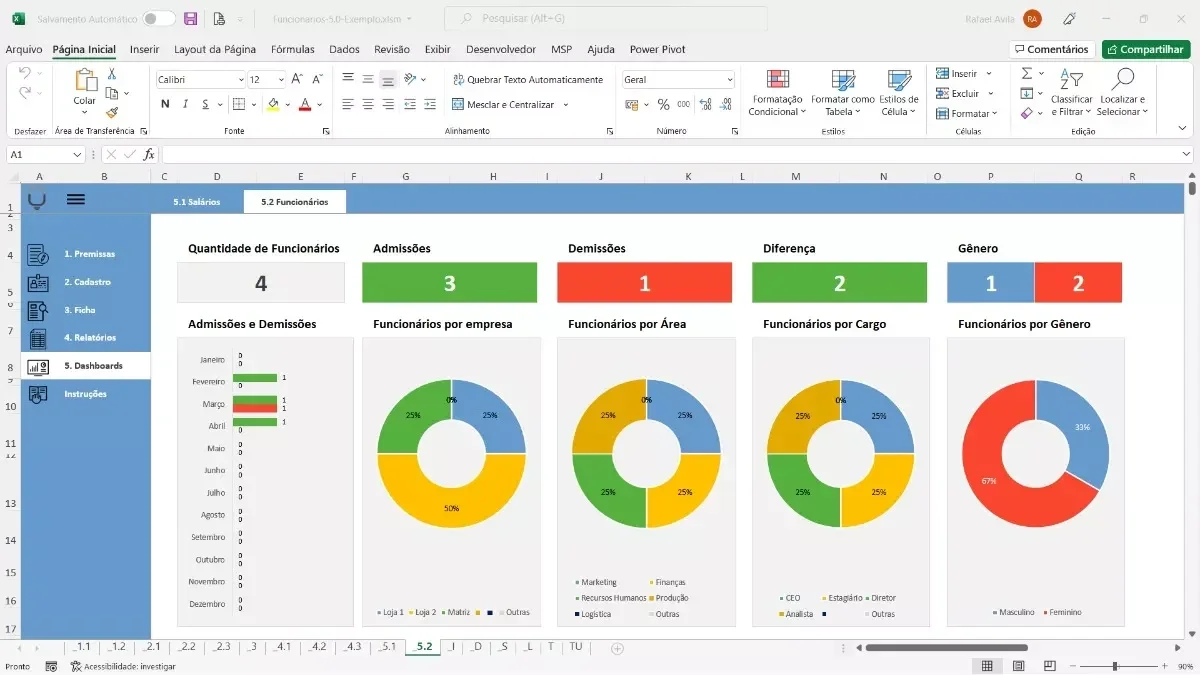
Task: Click the Compartilhar button
Action: click(1146, 49)
